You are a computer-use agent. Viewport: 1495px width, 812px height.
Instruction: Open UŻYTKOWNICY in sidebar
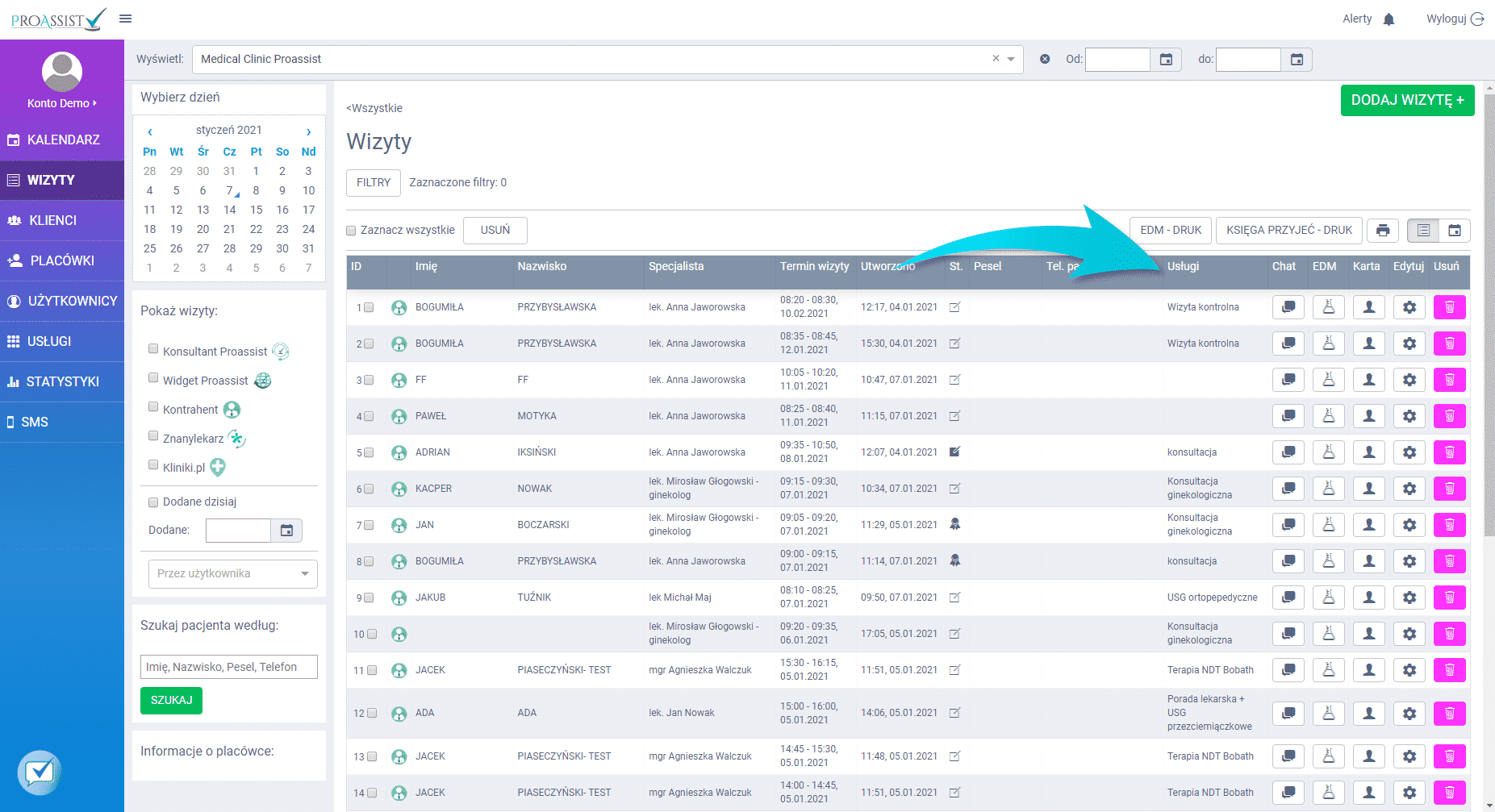pyautogui.click(x=62, y=301)
